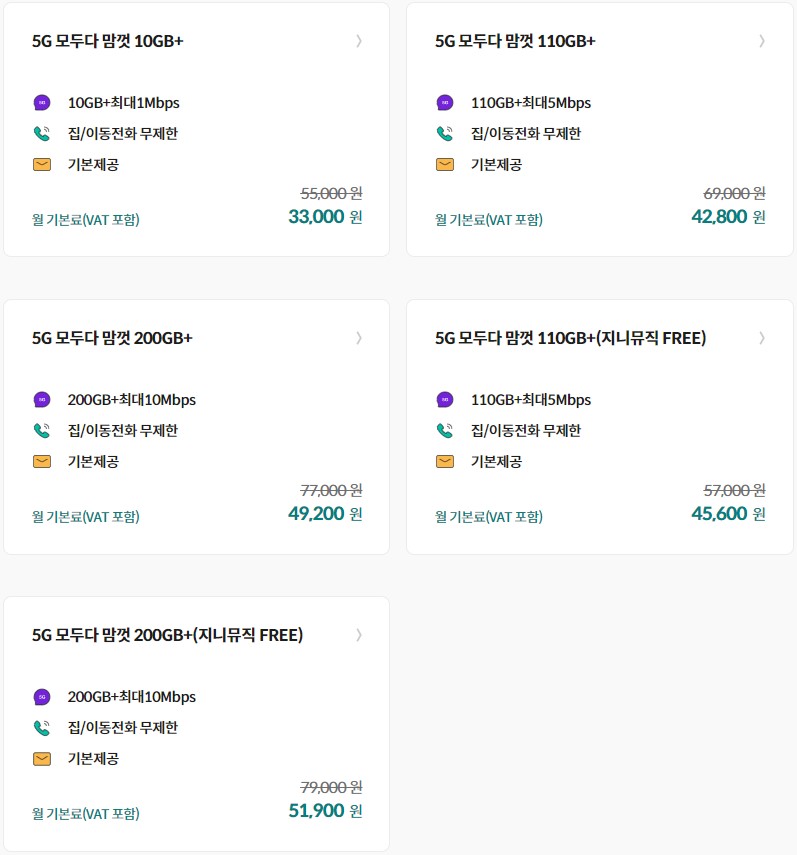
Task: Expand the 5G 모두다 맘껏 10GB+ chevron
Action: point(359,41)
